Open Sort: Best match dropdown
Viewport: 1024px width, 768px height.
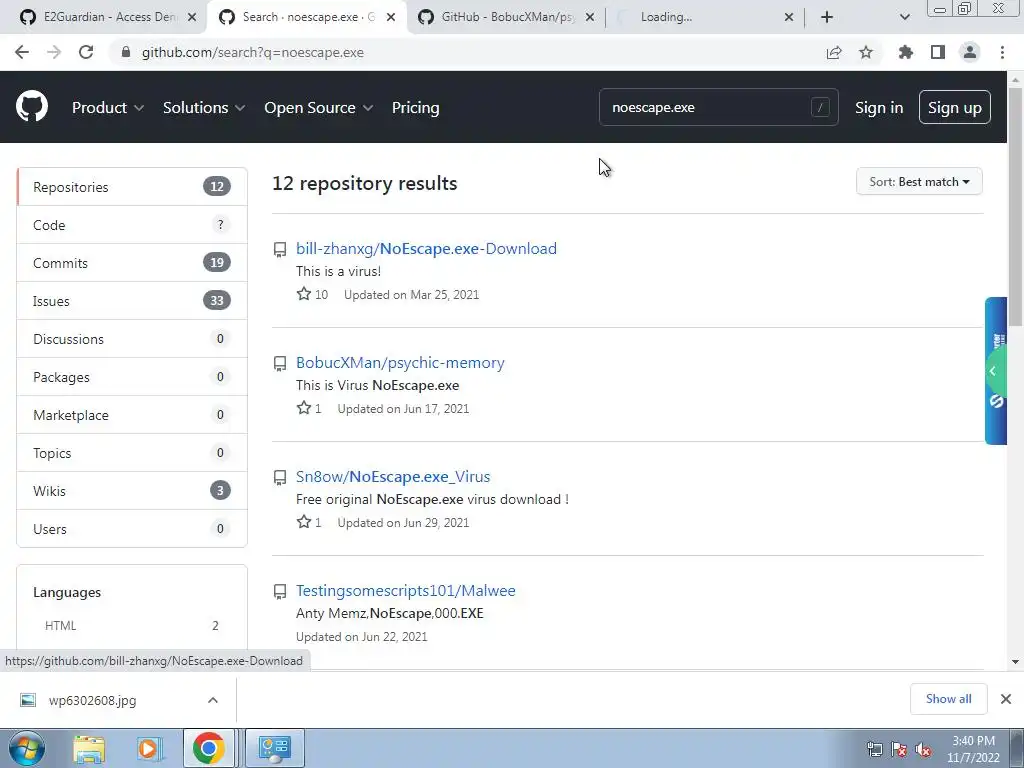coord(919,182)
